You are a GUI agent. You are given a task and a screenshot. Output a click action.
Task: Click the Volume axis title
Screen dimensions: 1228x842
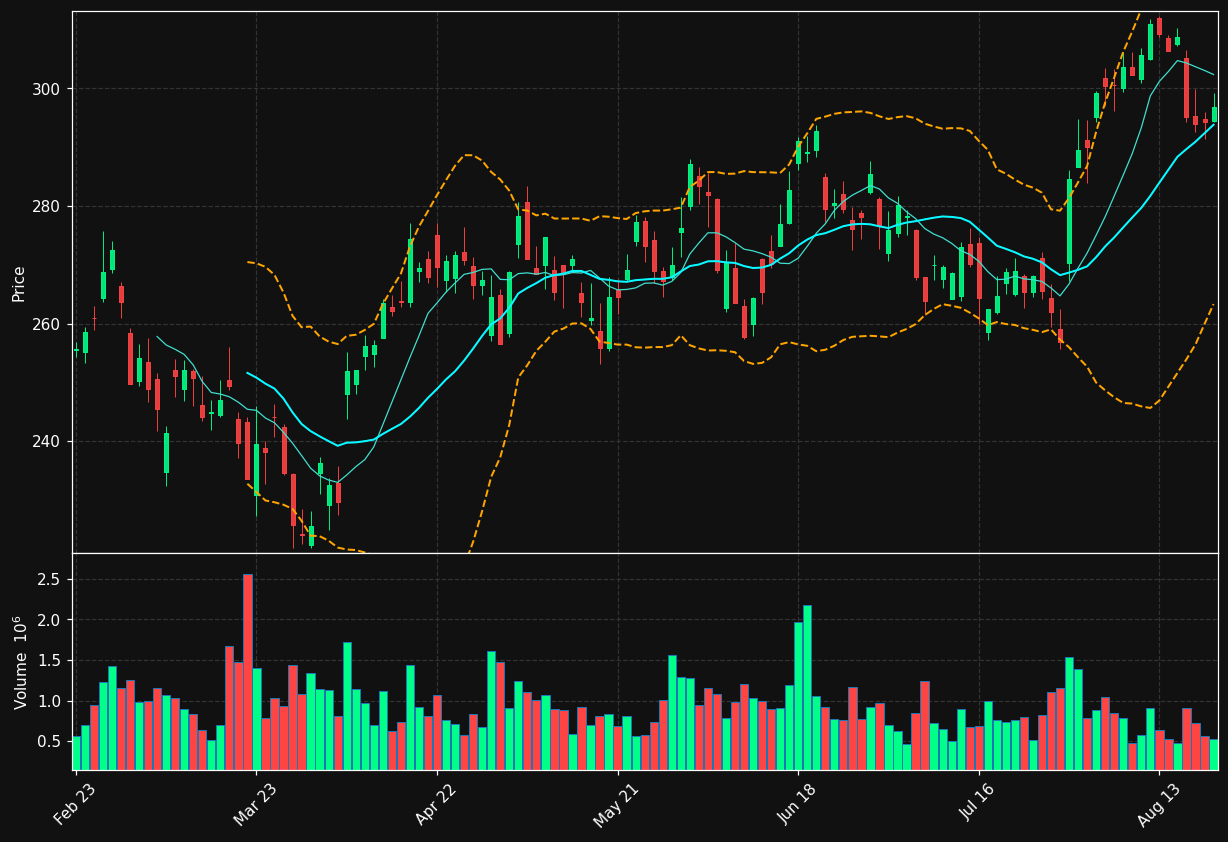(20, 662)
